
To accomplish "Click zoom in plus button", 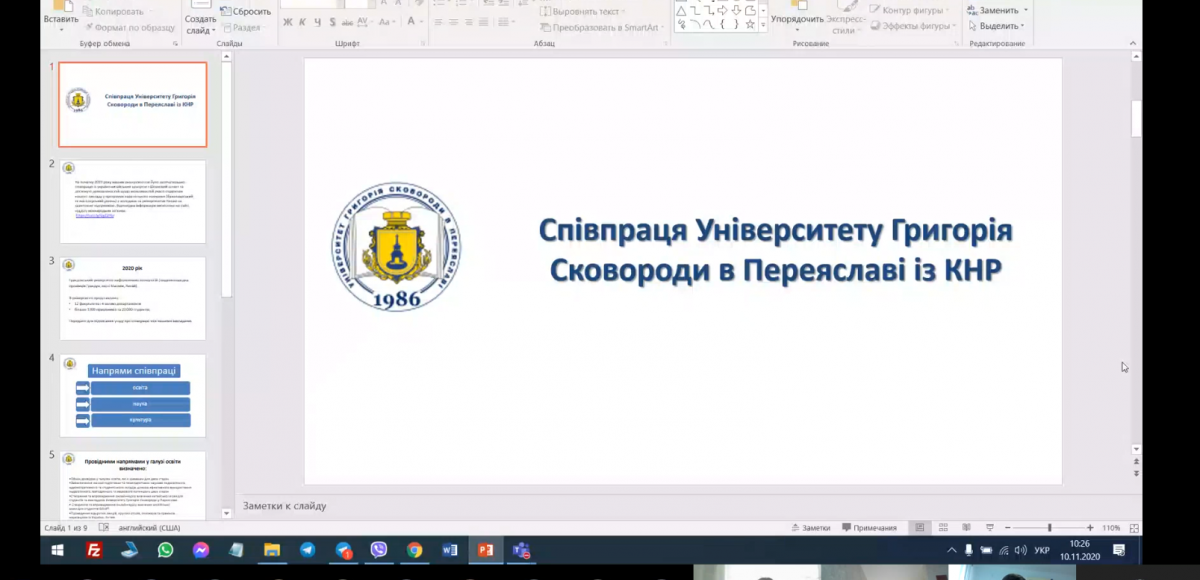I will tap(1092, 527).
